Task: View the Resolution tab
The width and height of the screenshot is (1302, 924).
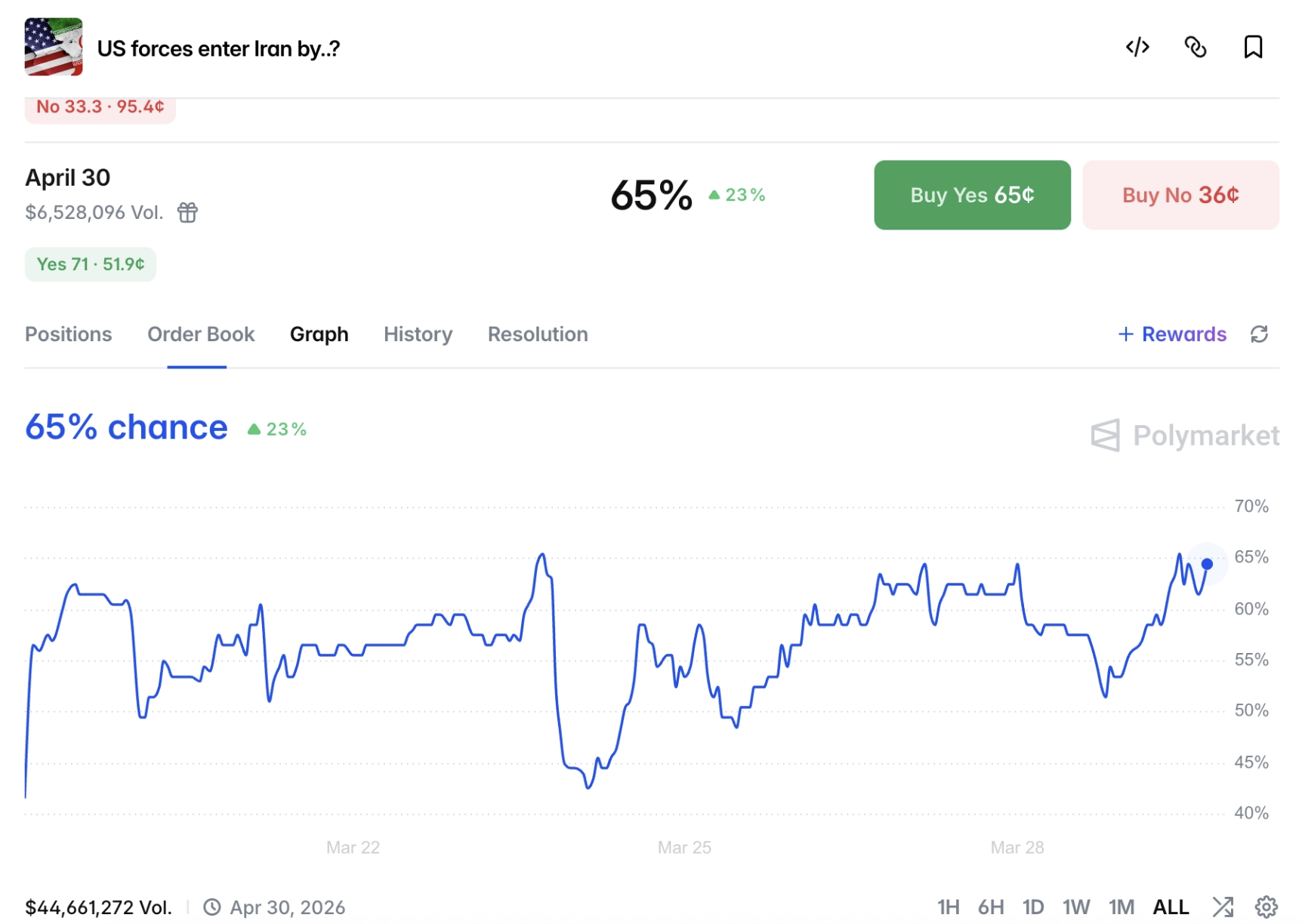Action: (538, 334)
